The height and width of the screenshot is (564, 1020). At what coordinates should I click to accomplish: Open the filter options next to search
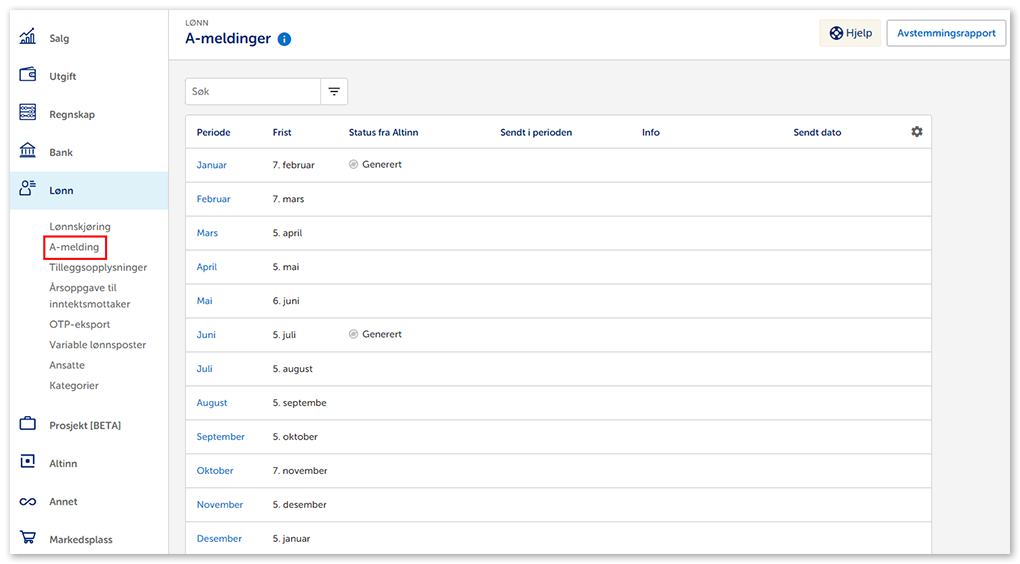[334, 91]
